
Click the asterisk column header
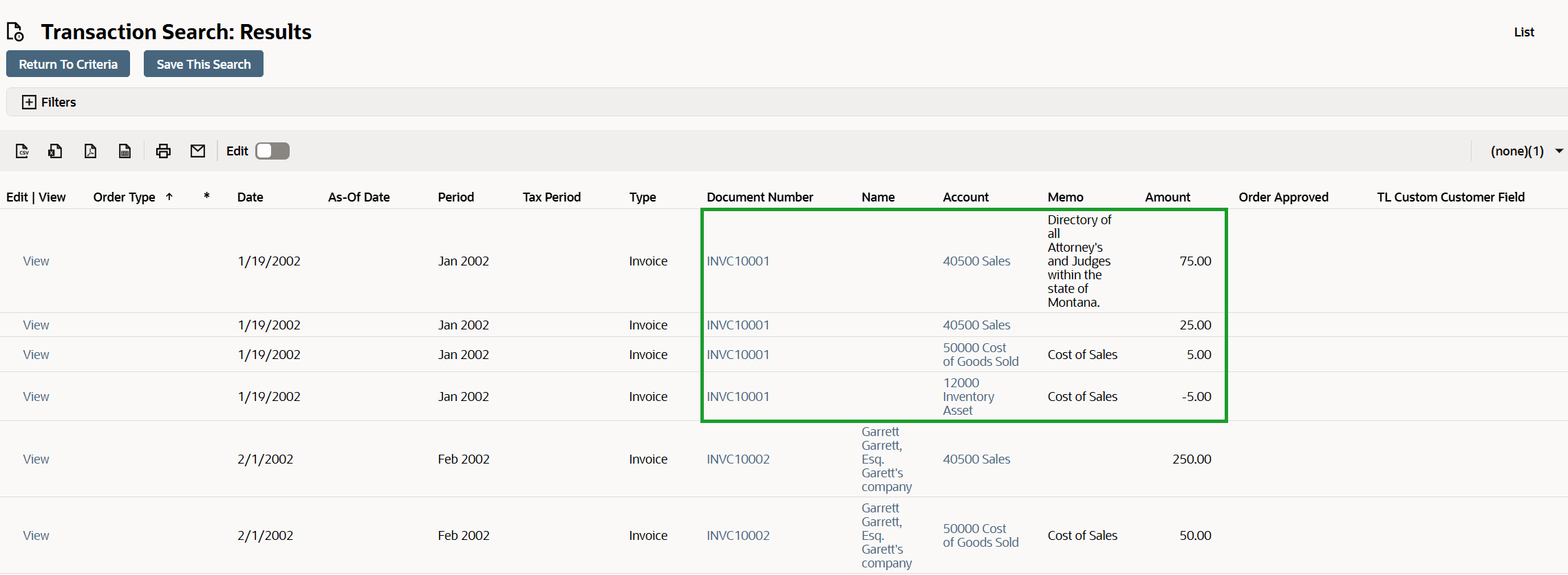(x=206, y=197)
